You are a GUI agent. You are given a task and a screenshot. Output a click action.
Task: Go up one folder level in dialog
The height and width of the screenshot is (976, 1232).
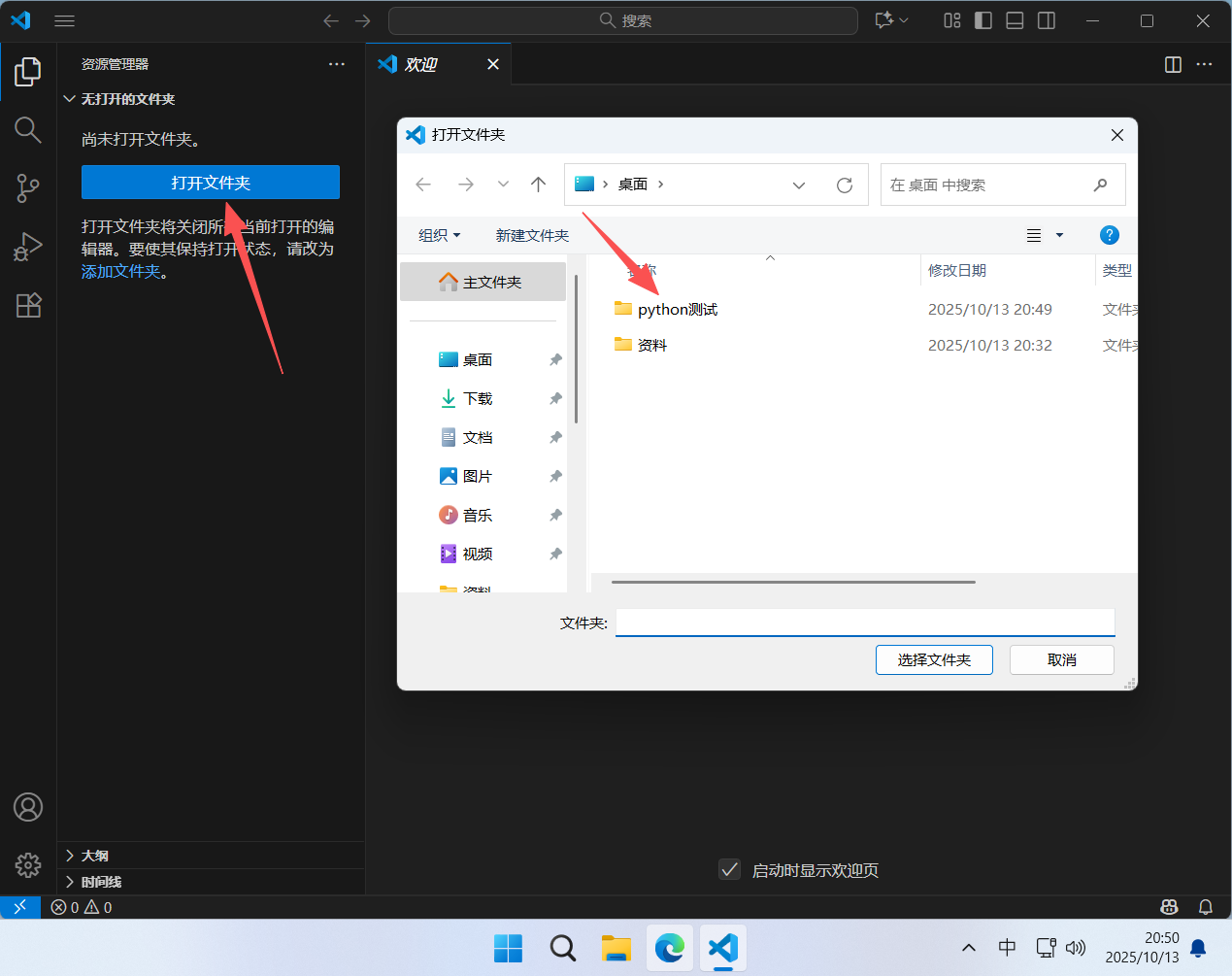(x=539, y=185)
